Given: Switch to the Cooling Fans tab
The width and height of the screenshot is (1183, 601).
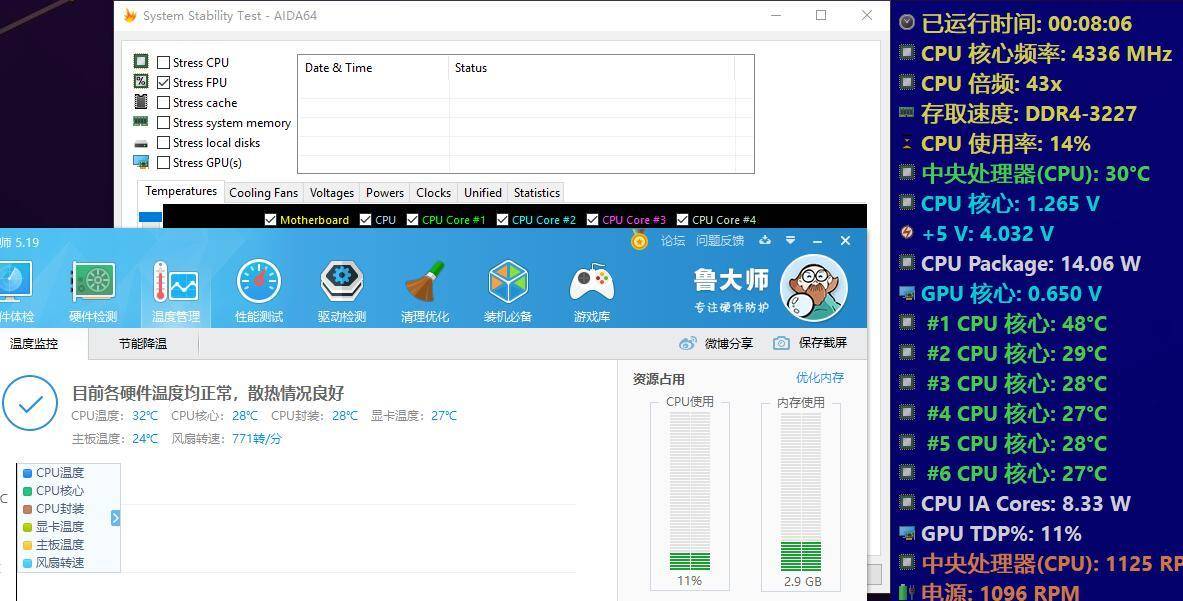Looking at the screenshot, I should point(263,192).
